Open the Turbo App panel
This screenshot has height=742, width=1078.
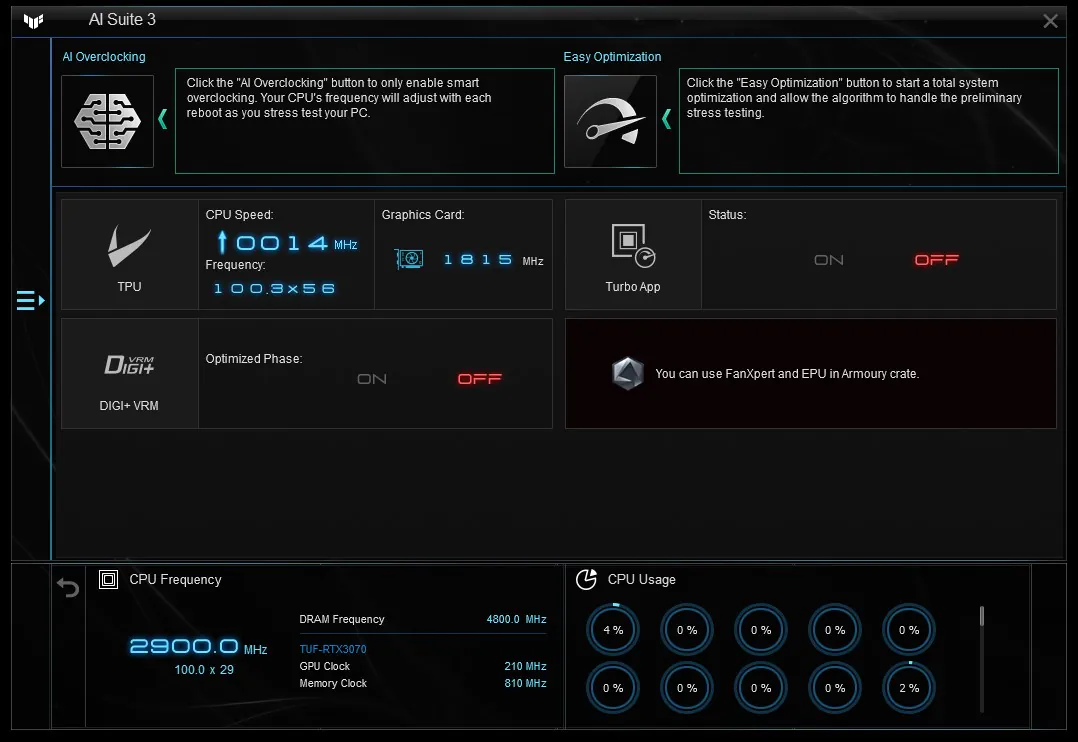tap(632, 254)
